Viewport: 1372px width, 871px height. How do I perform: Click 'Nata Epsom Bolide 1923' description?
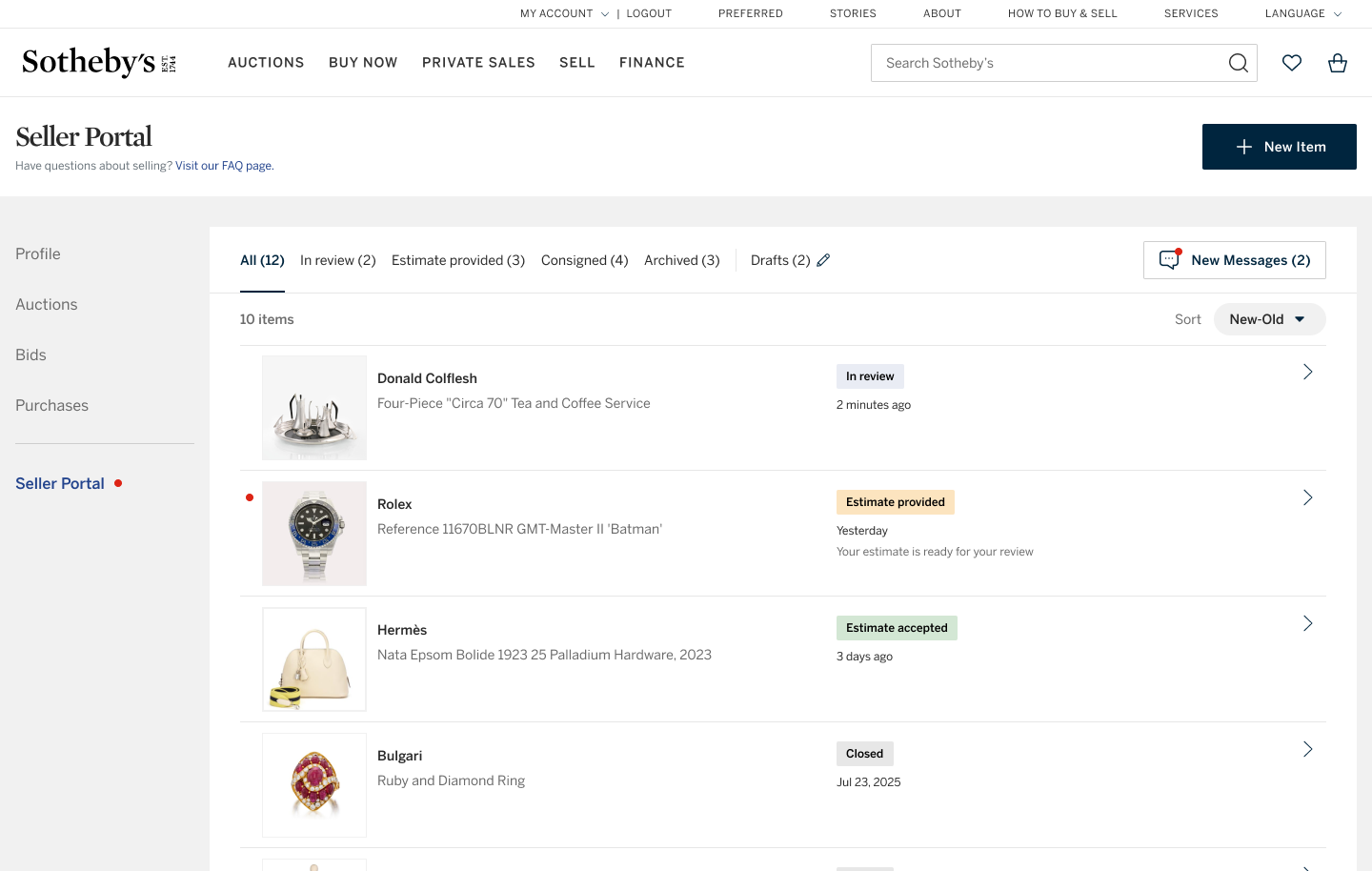point(544,655)
